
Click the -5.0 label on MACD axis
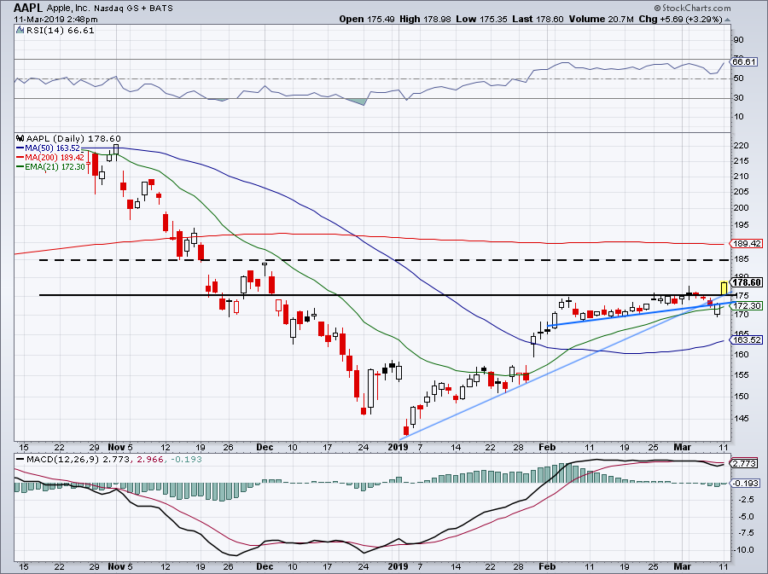745,517
